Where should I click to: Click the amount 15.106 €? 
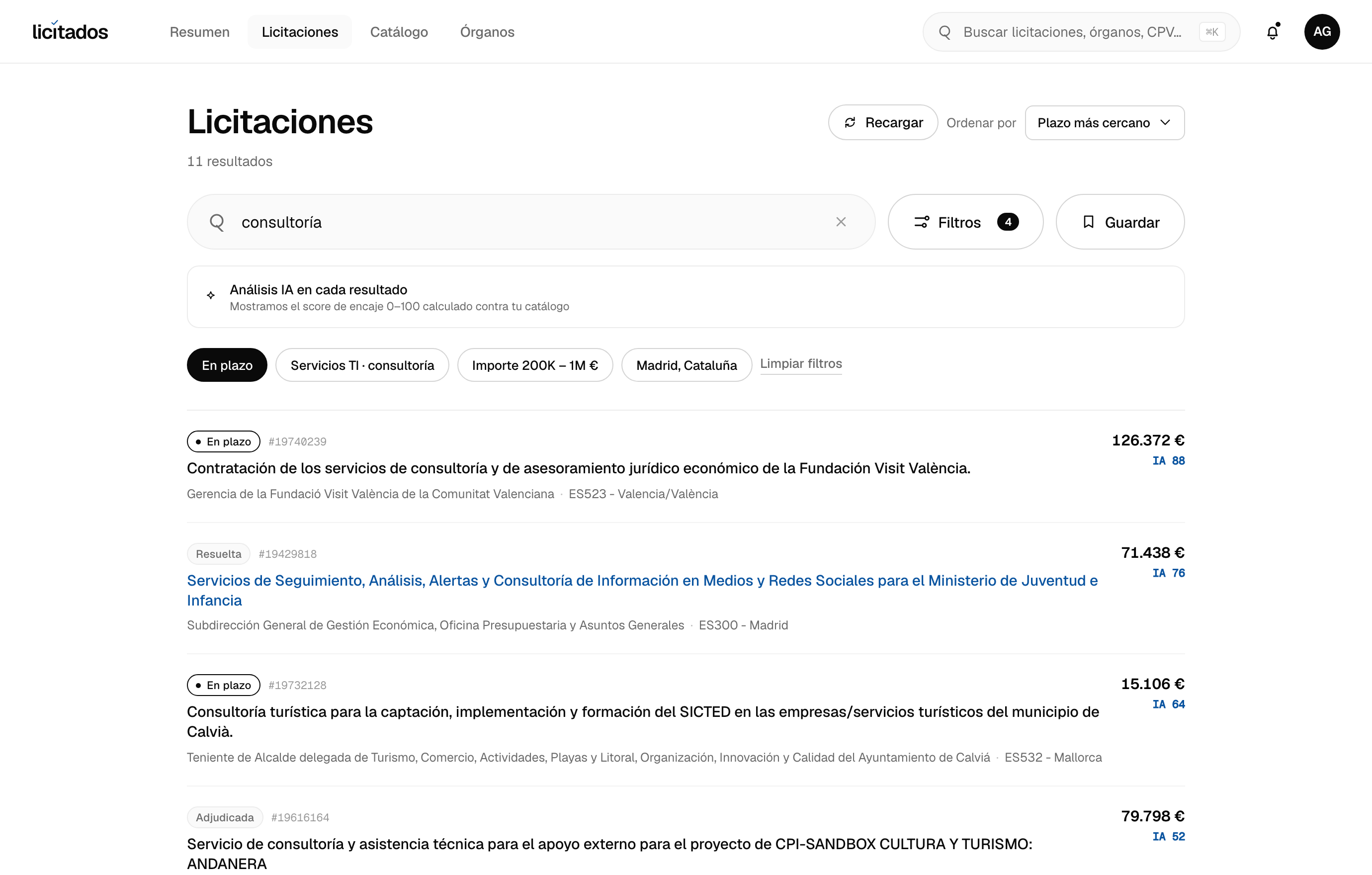pyautogui.click(x=1153, y=684)
